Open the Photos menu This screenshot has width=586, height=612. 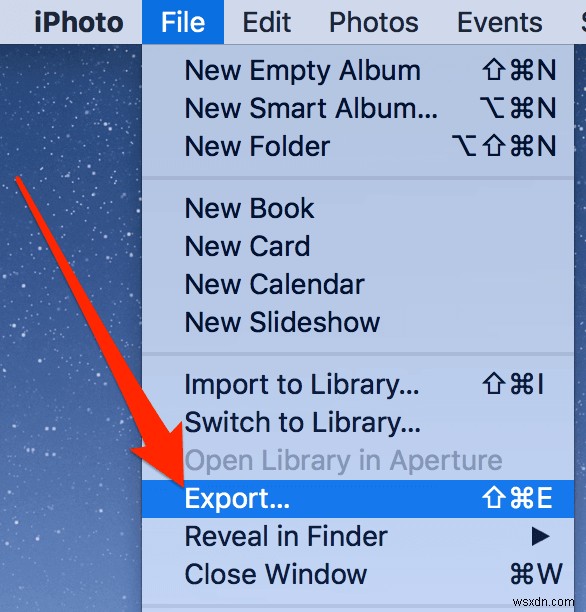point(374,22)
